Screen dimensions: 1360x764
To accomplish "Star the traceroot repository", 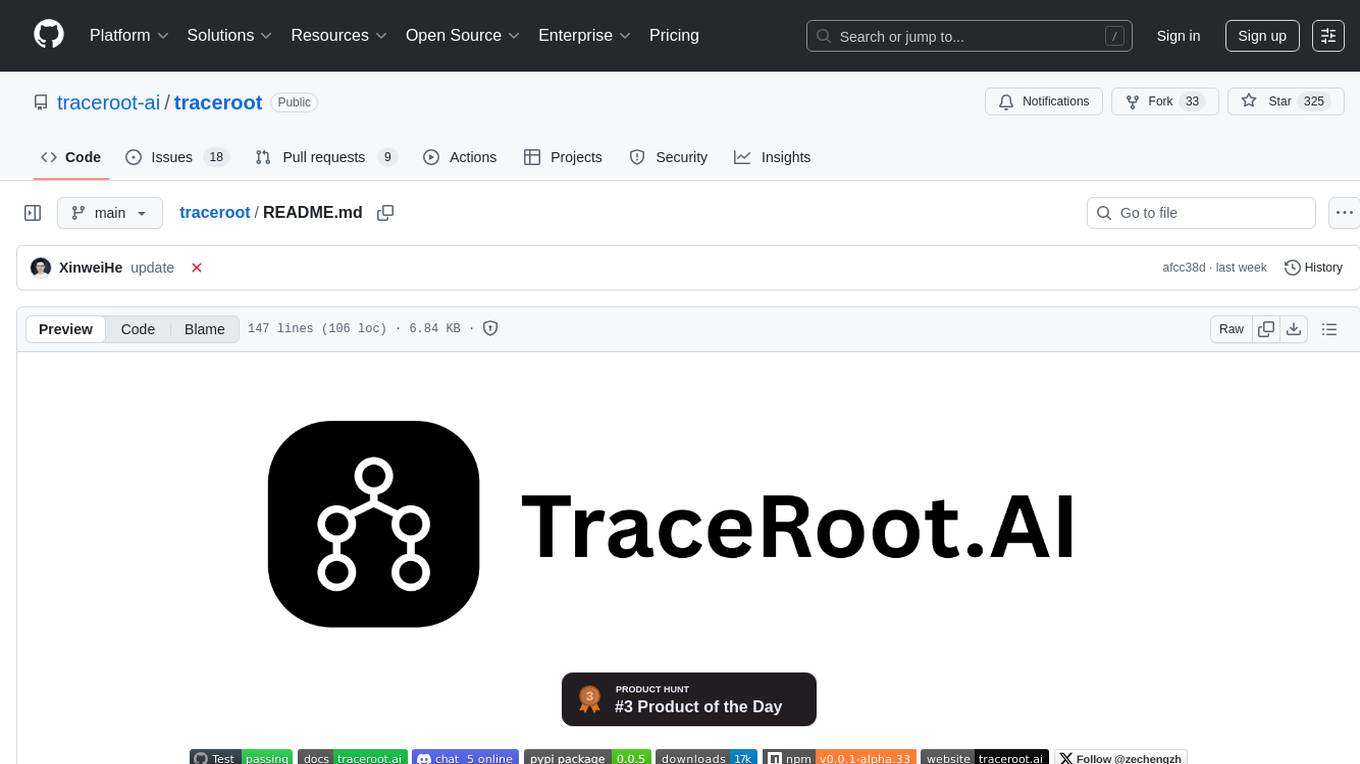I will 1284,102.
